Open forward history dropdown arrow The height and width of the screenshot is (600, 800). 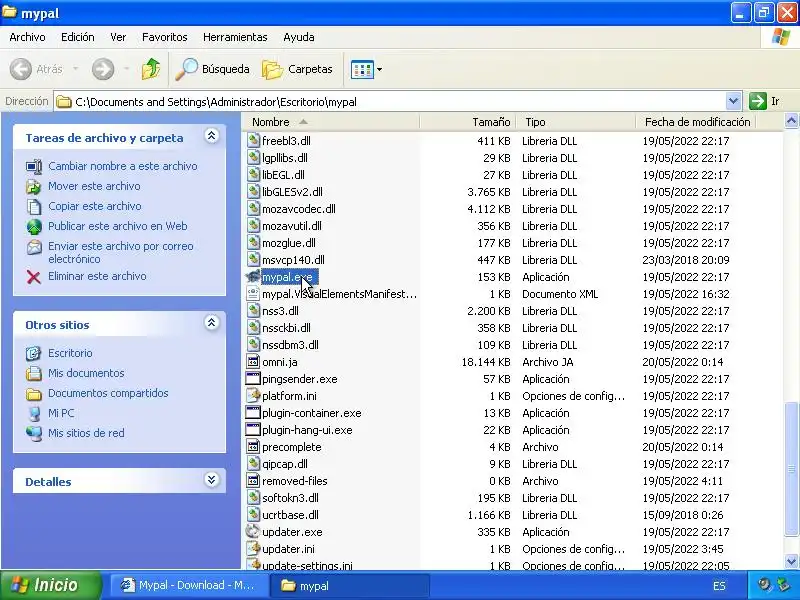(127, 69)
